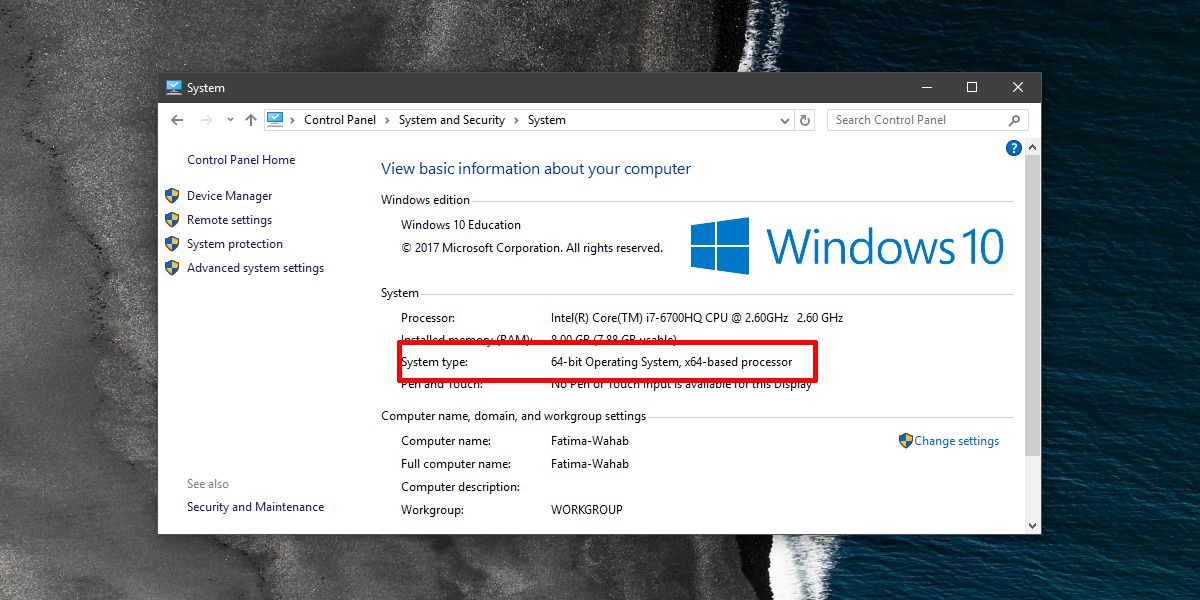The image size is (1200, 600).
Task: Click the search magnifier icon
Action: point(1015,120)
